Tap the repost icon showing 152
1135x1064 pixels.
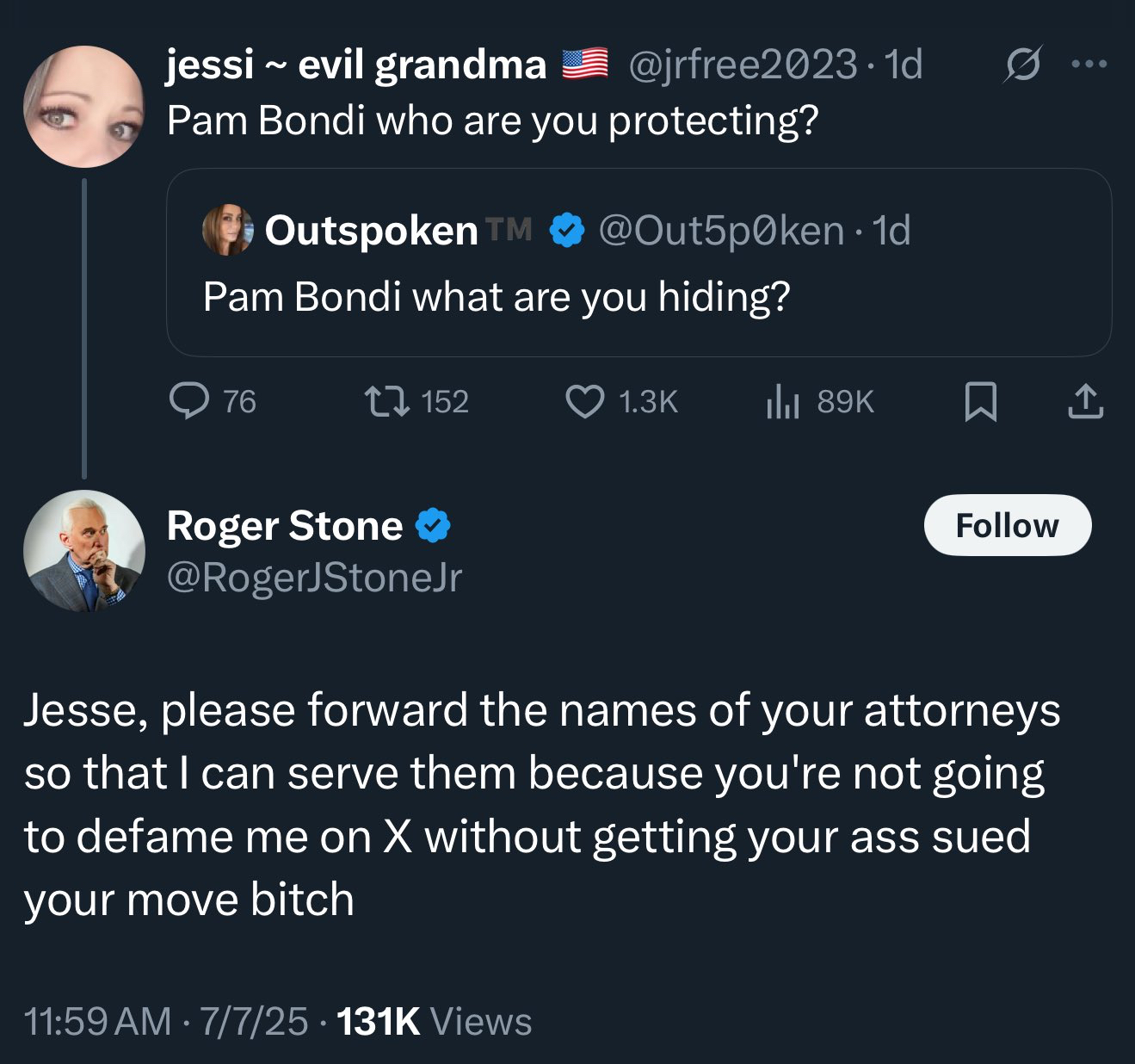tap(386, 401)
